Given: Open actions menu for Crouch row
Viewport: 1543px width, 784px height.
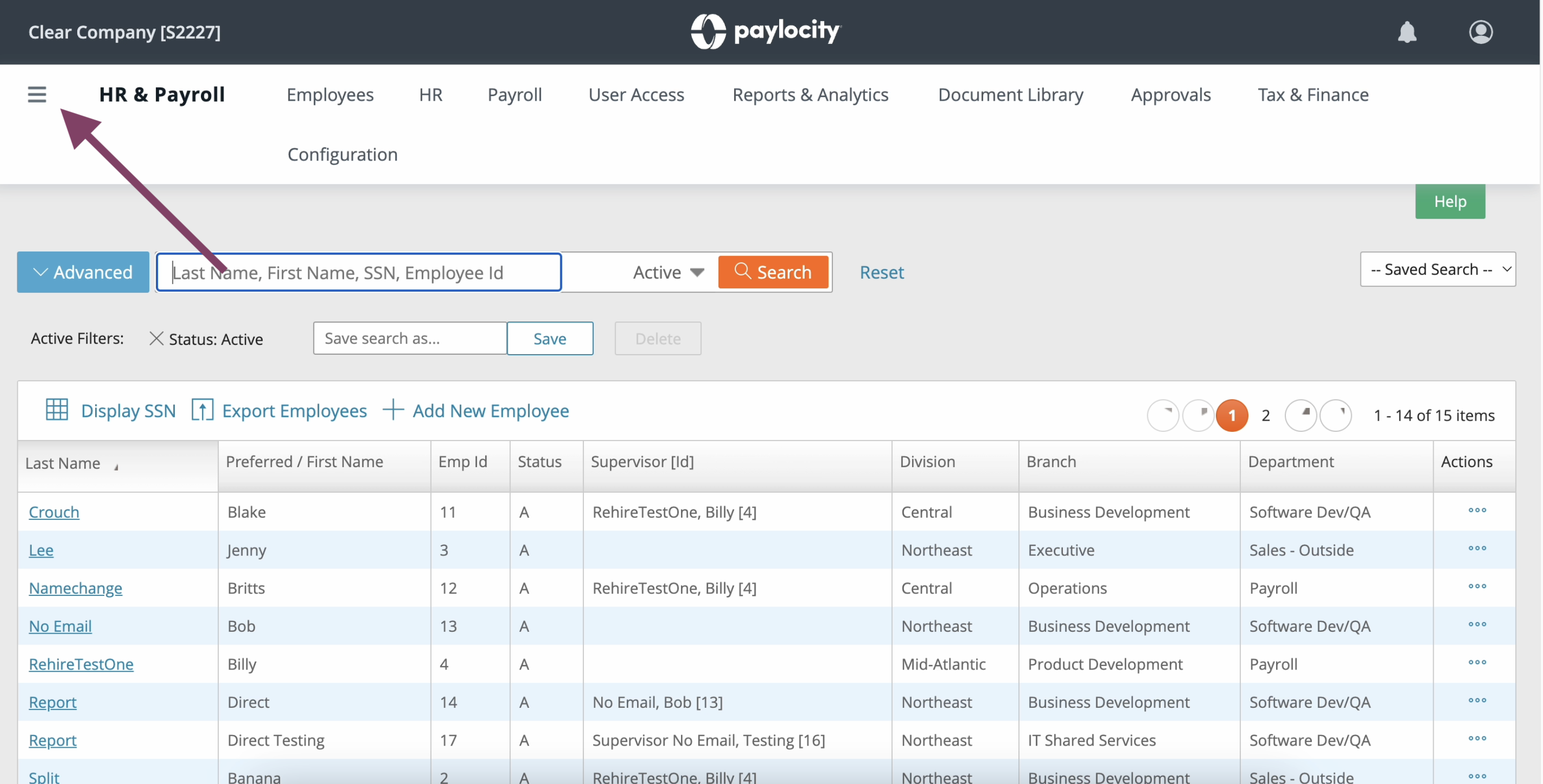Looking at the screenshot, I should point(1477,510).
